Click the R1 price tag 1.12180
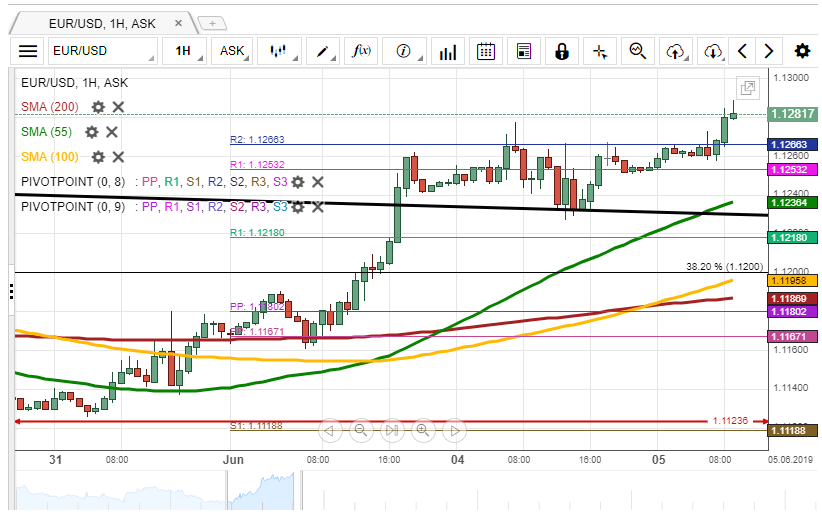 (x=792, y=238)
